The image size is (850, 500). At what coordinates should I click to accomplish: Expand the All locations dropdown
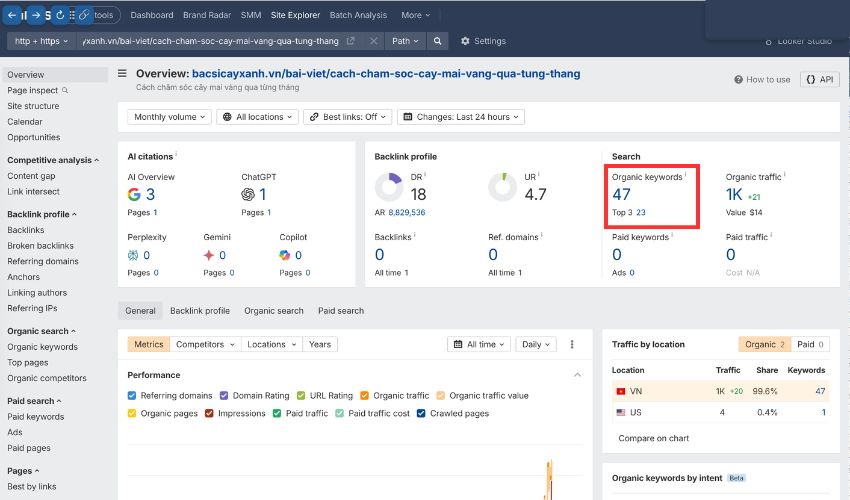pos(258,117)
